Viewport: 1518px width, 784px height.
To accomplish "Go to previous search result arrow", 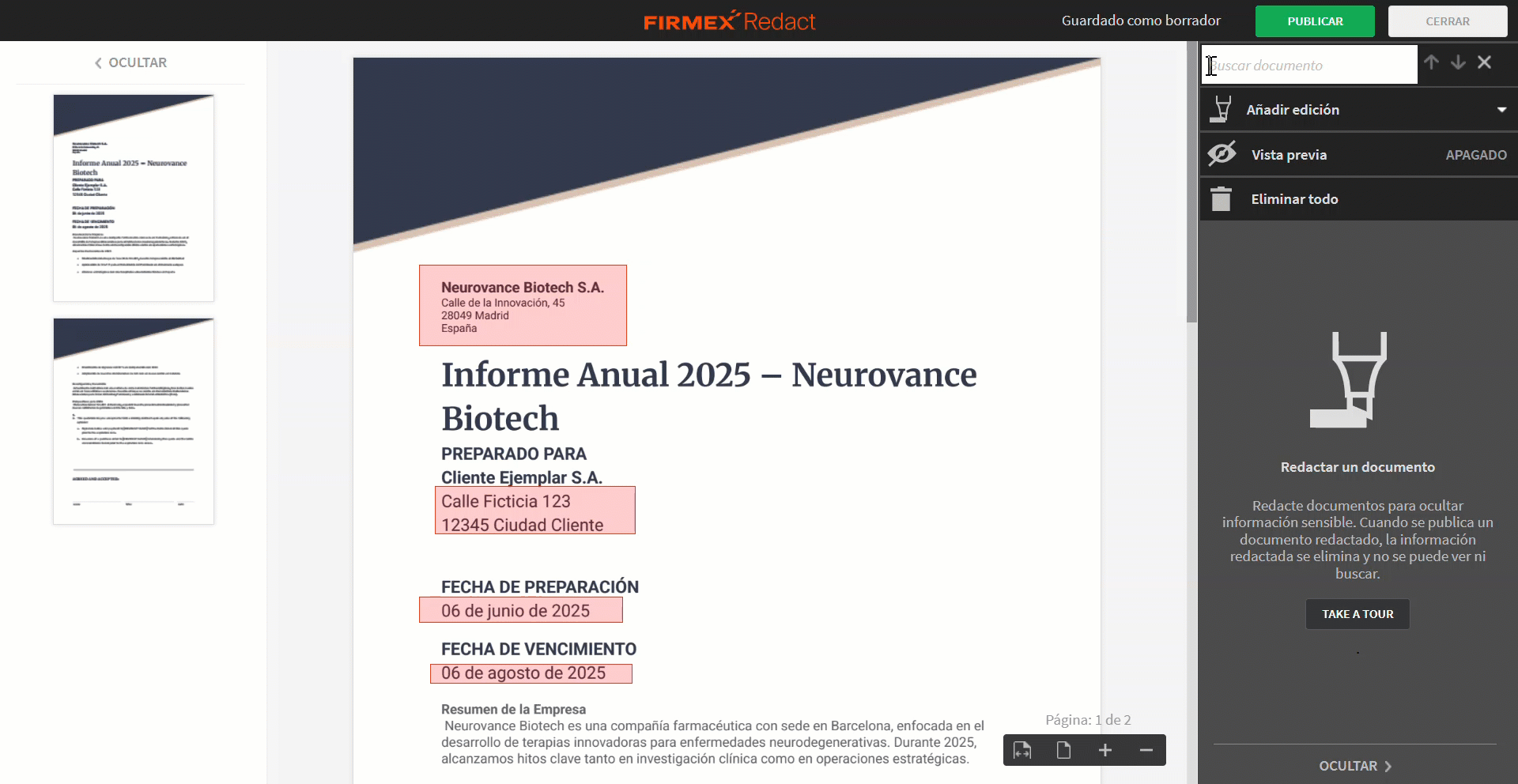I will 1431,62.
